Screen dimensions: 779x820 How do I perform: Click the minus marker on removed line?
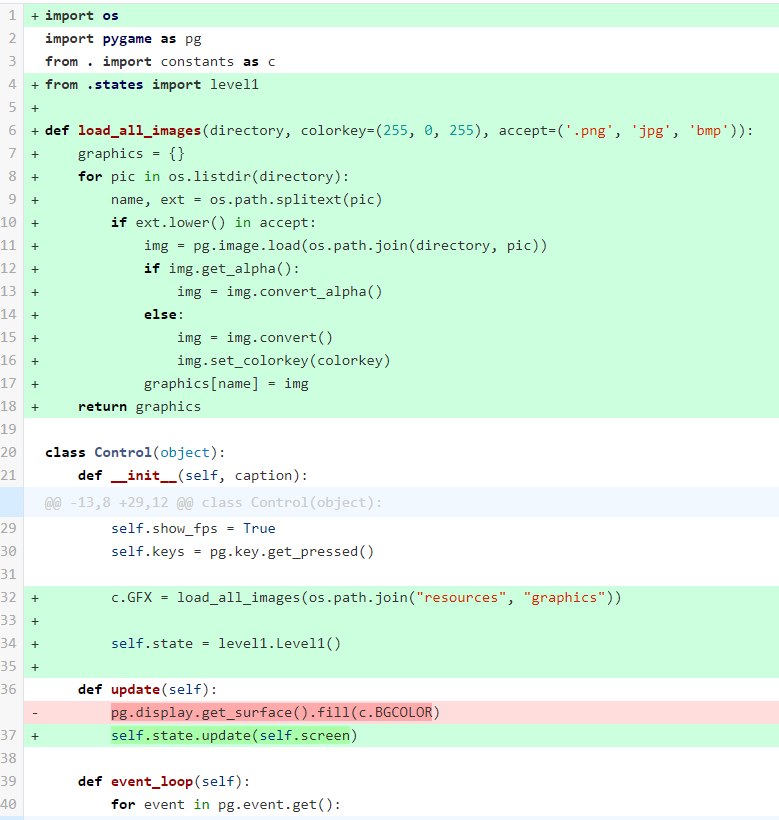[35, 713]
